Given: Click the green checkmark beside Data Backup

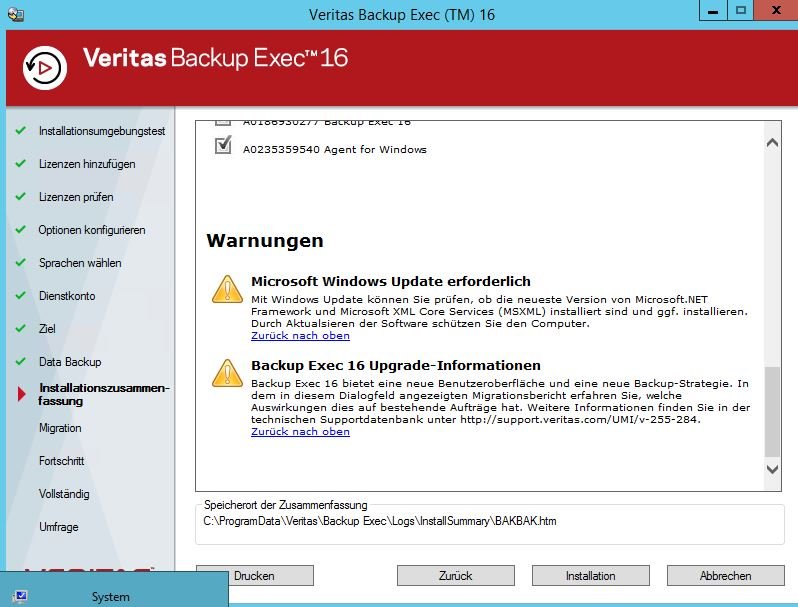Looking at the screenshot, I should tap(20, 361).
